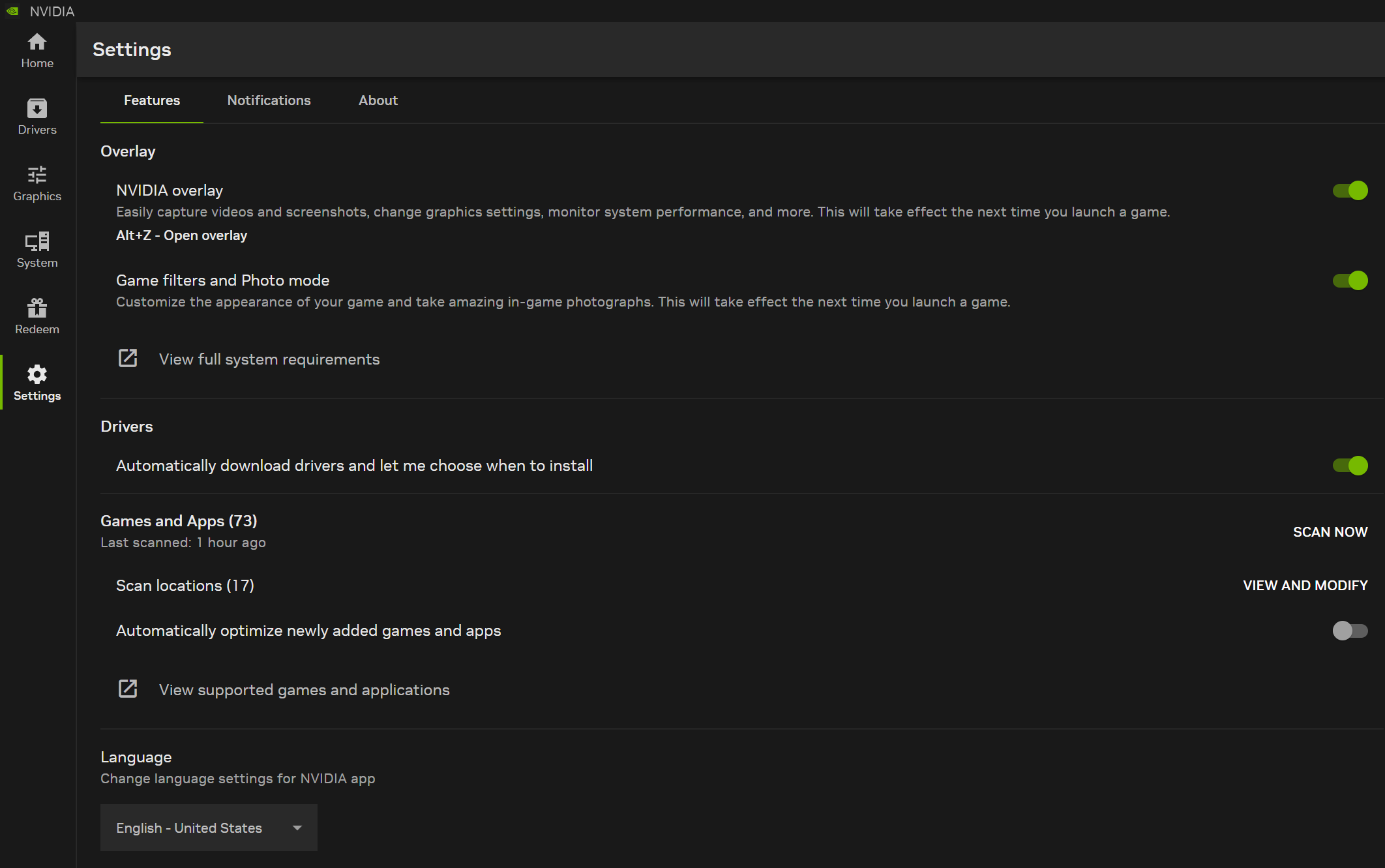Viewport: 1385px width, 868px height.
Task: Go to the Drivers sidebar icon
Action: tap(37, 109)
